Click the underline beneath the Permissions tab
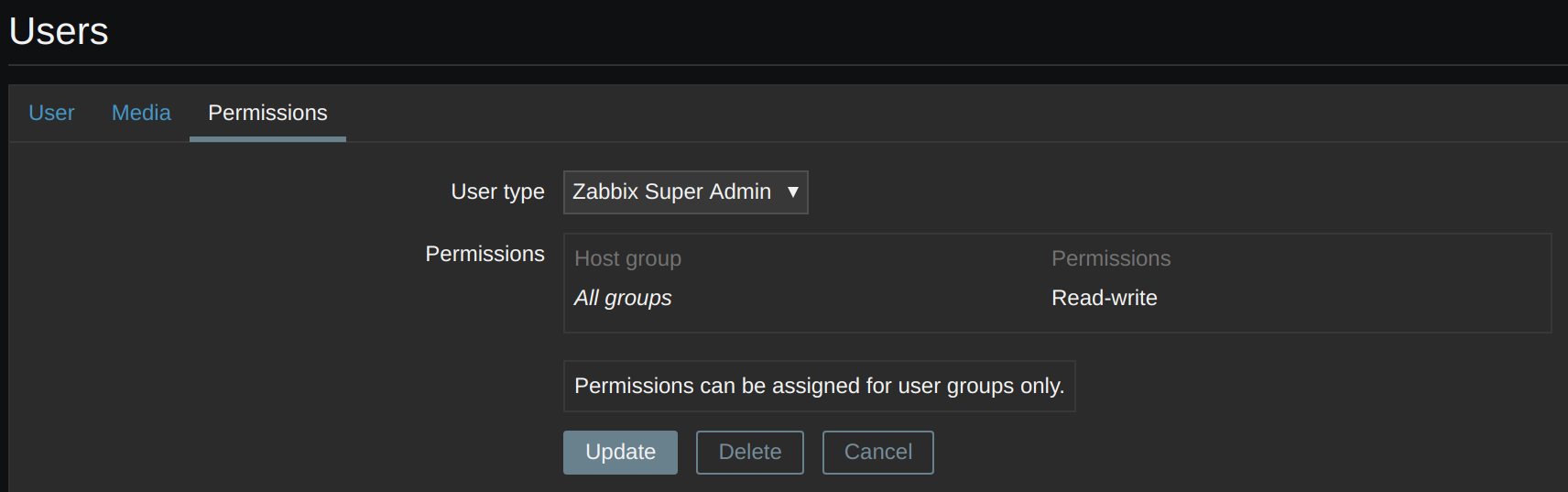Screen dimensions: 1568x492 click(267, 139)
